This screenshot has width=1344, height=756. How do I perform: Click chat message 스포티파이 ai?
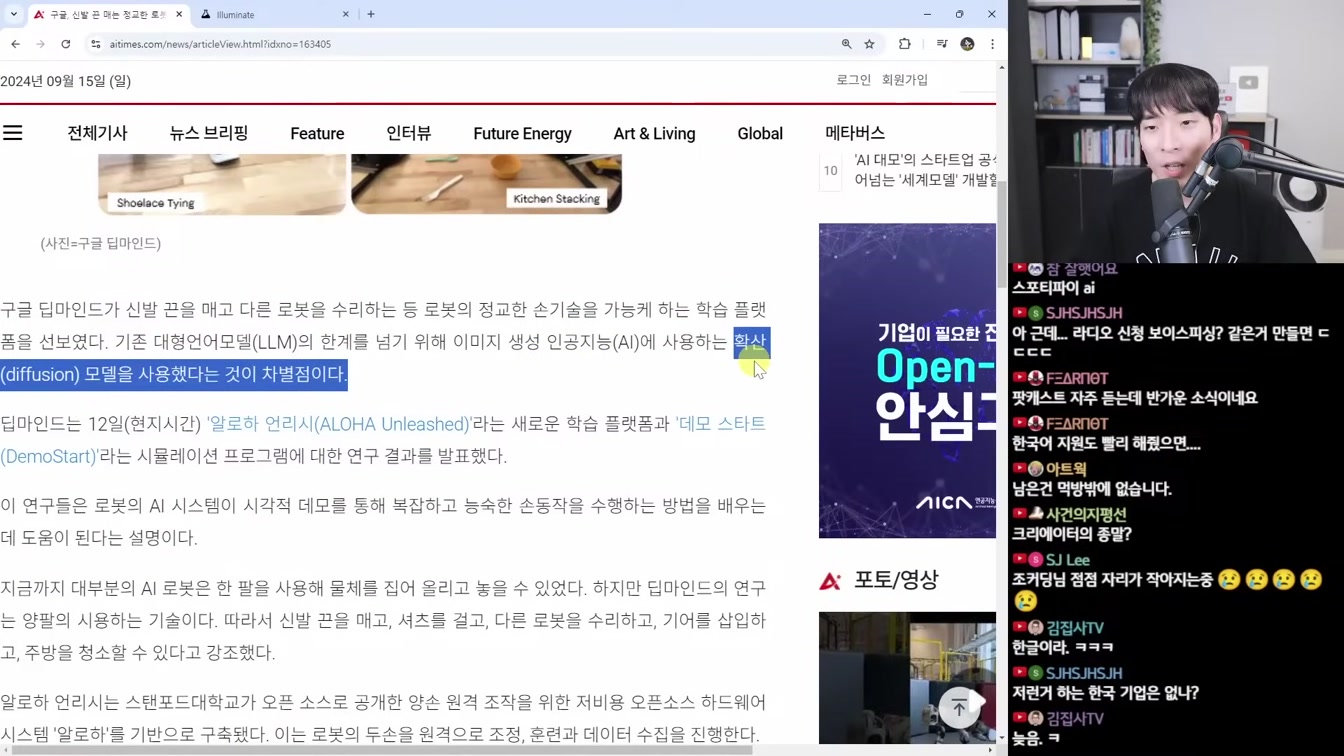(x=1053, y=288)
